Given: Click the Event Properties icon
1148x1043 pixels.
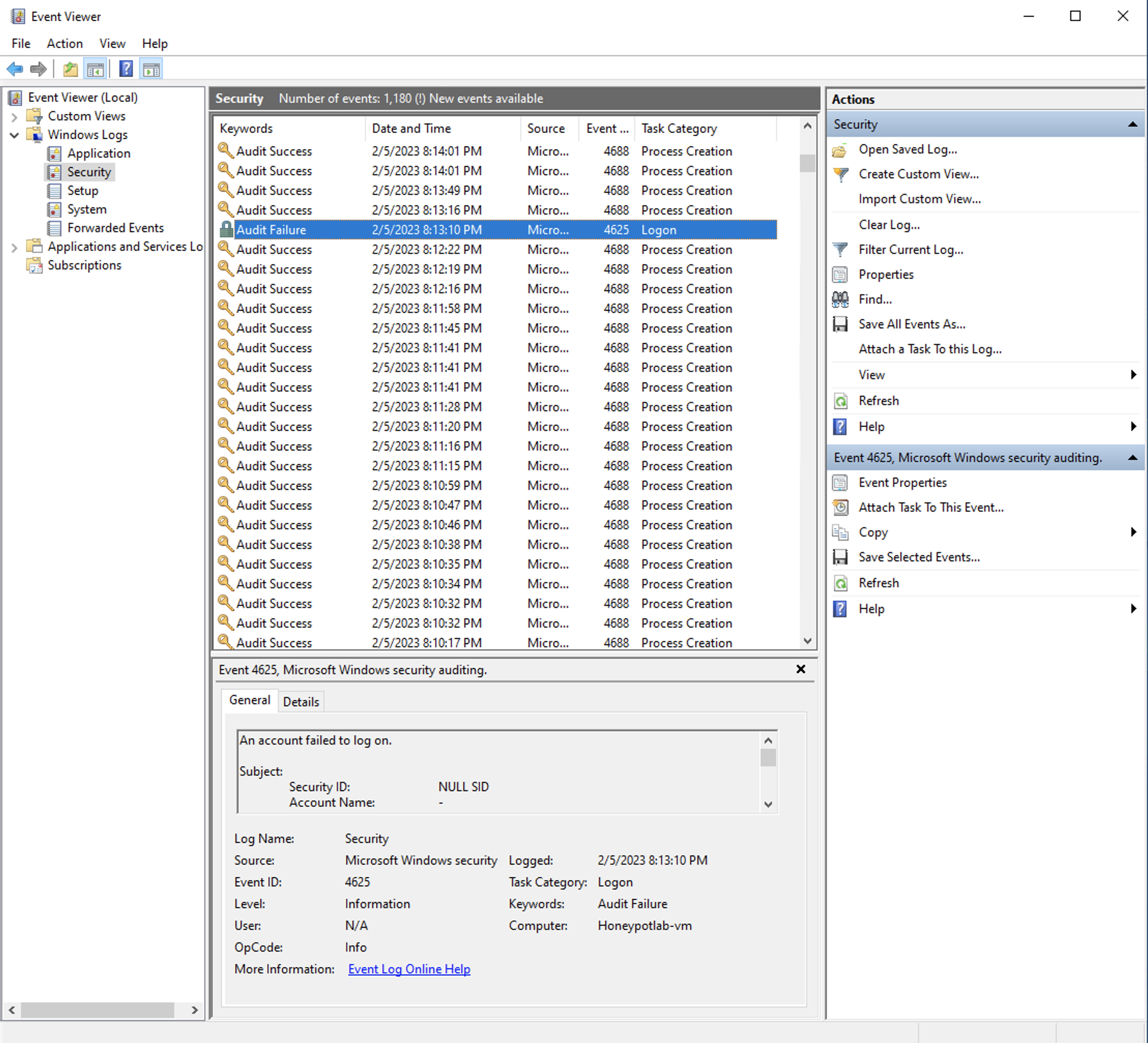Looking at the screenshot, I should point(840,483).
